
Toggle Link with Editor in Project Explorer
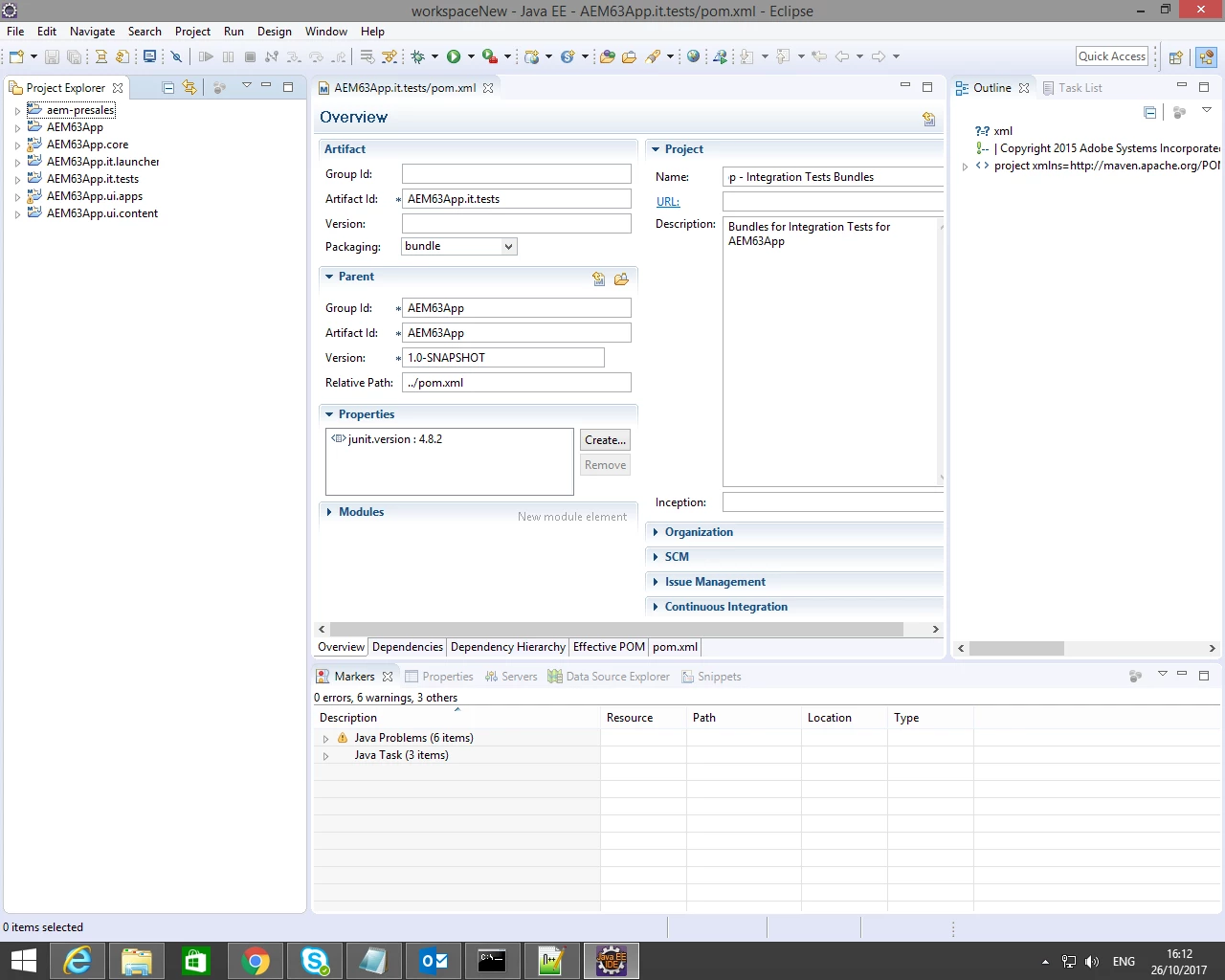click(189, 87)
